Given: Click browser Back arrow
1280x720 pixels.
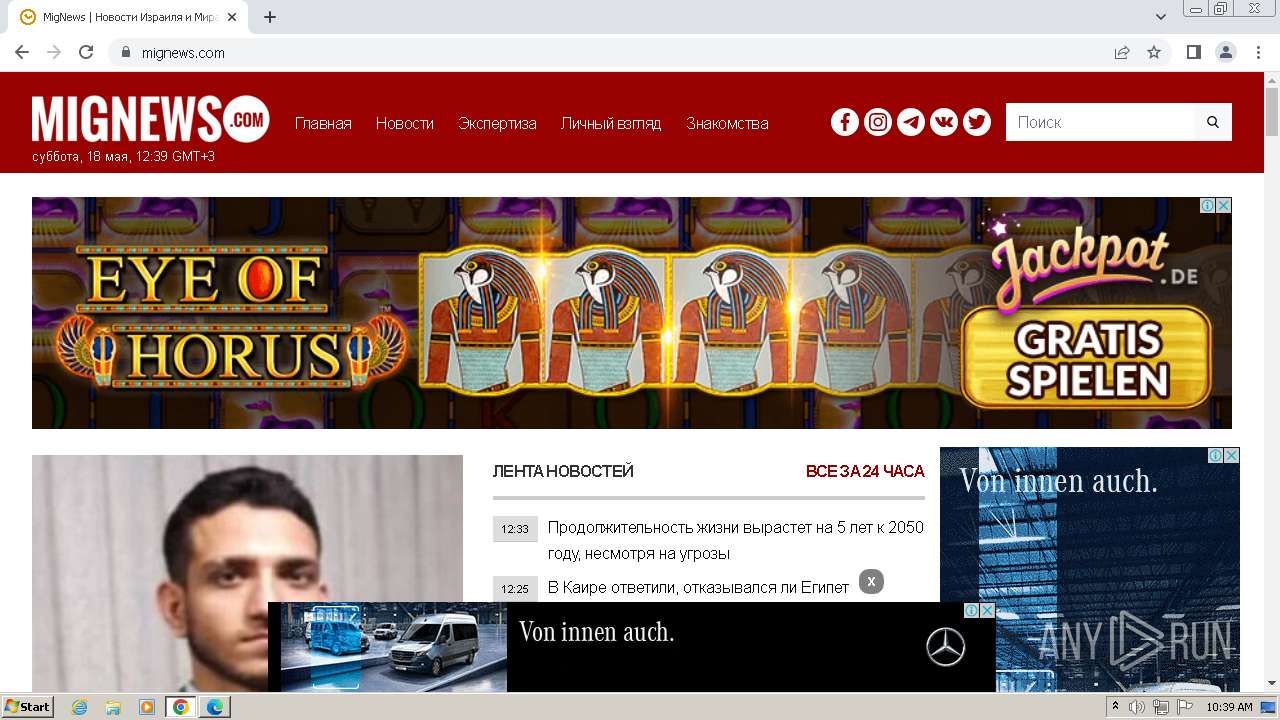Looking at the screenshot, I should pyautogui.click(x=22, y=52).
